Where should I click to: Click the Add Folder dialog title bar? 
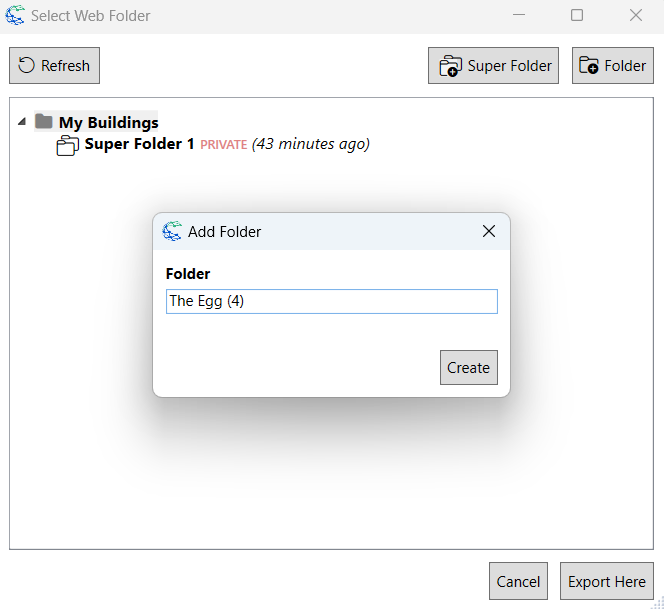tap(330, 231)
